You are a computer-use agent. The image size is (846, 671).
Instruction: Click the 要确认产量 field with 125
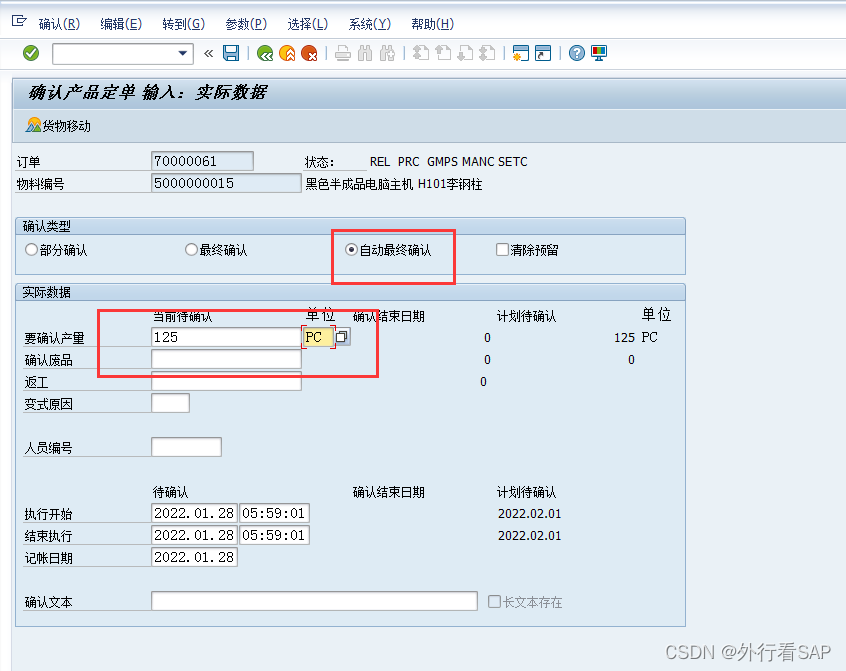pos(226,337)
